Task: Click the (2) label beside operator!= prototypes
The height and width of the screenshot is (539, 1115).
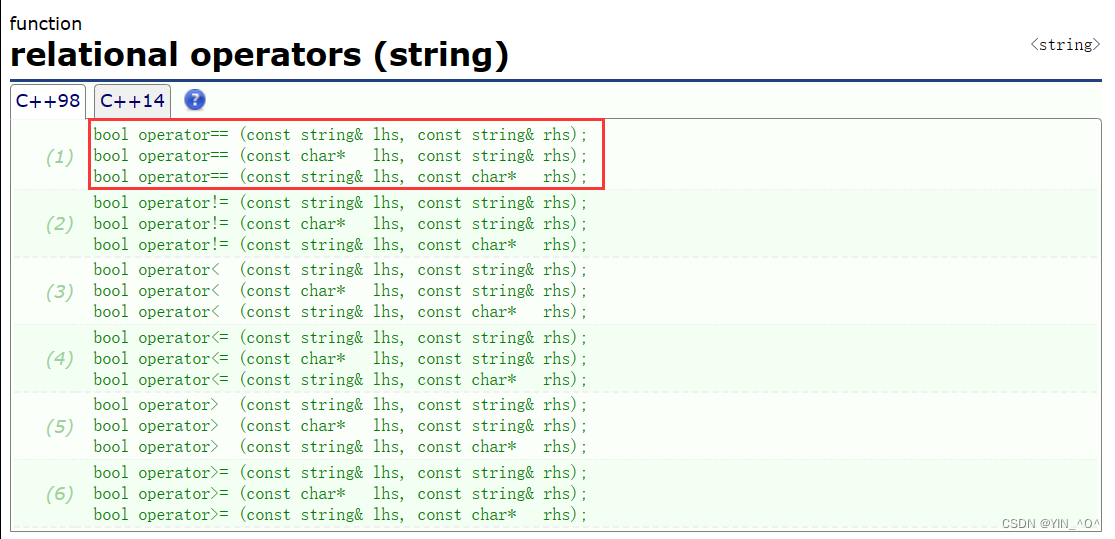Action: pyautogui.click(x=60, y=224)
